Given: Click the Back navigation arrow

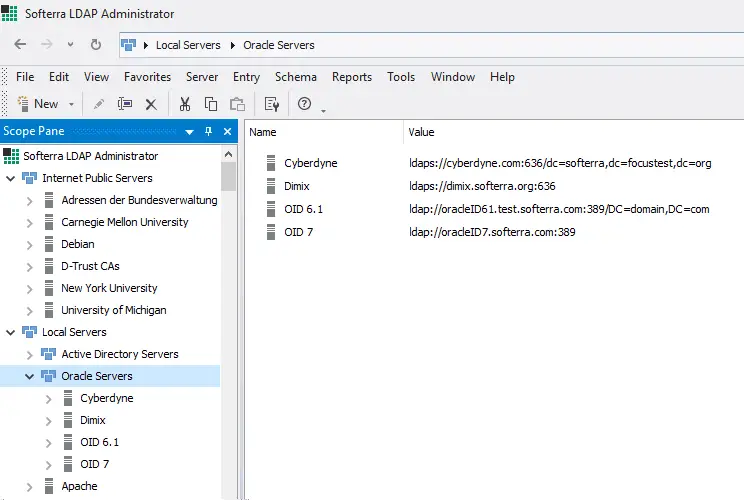Looking at the screenshot, I should 20,45.
